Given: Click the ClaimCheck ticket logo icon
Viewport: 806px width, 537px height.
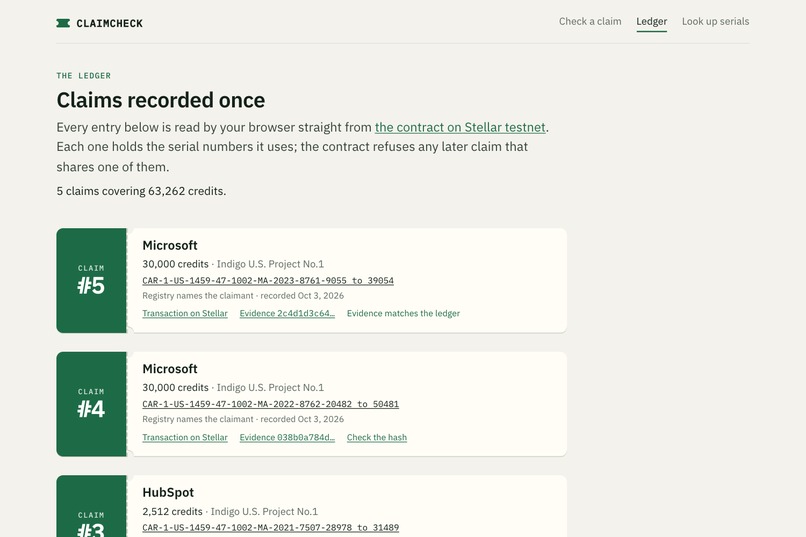Looking at the screenshot, I should point(63,23).
